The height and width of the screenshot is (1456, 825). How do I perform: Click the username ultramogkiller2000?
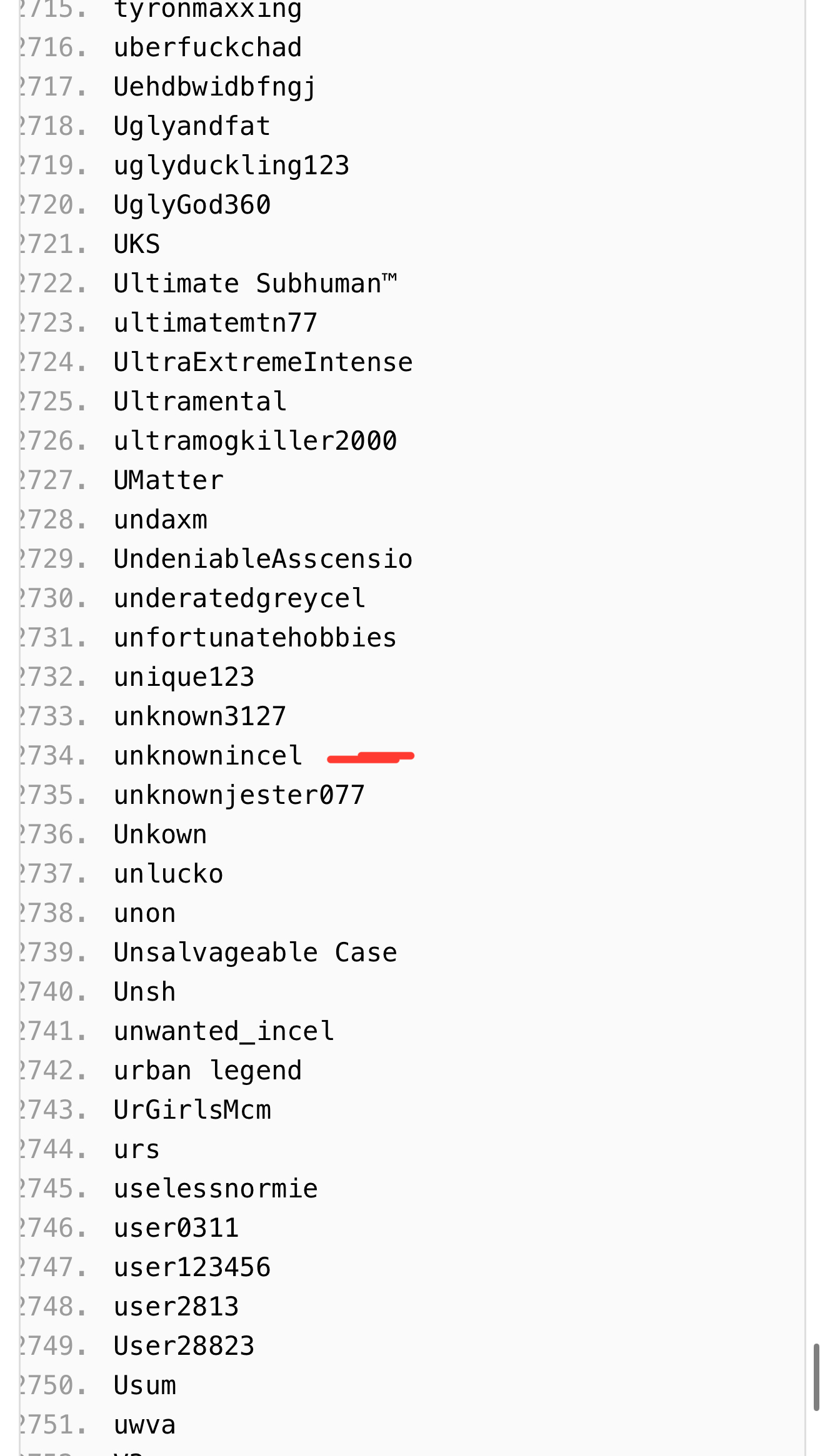click(255, 441)
